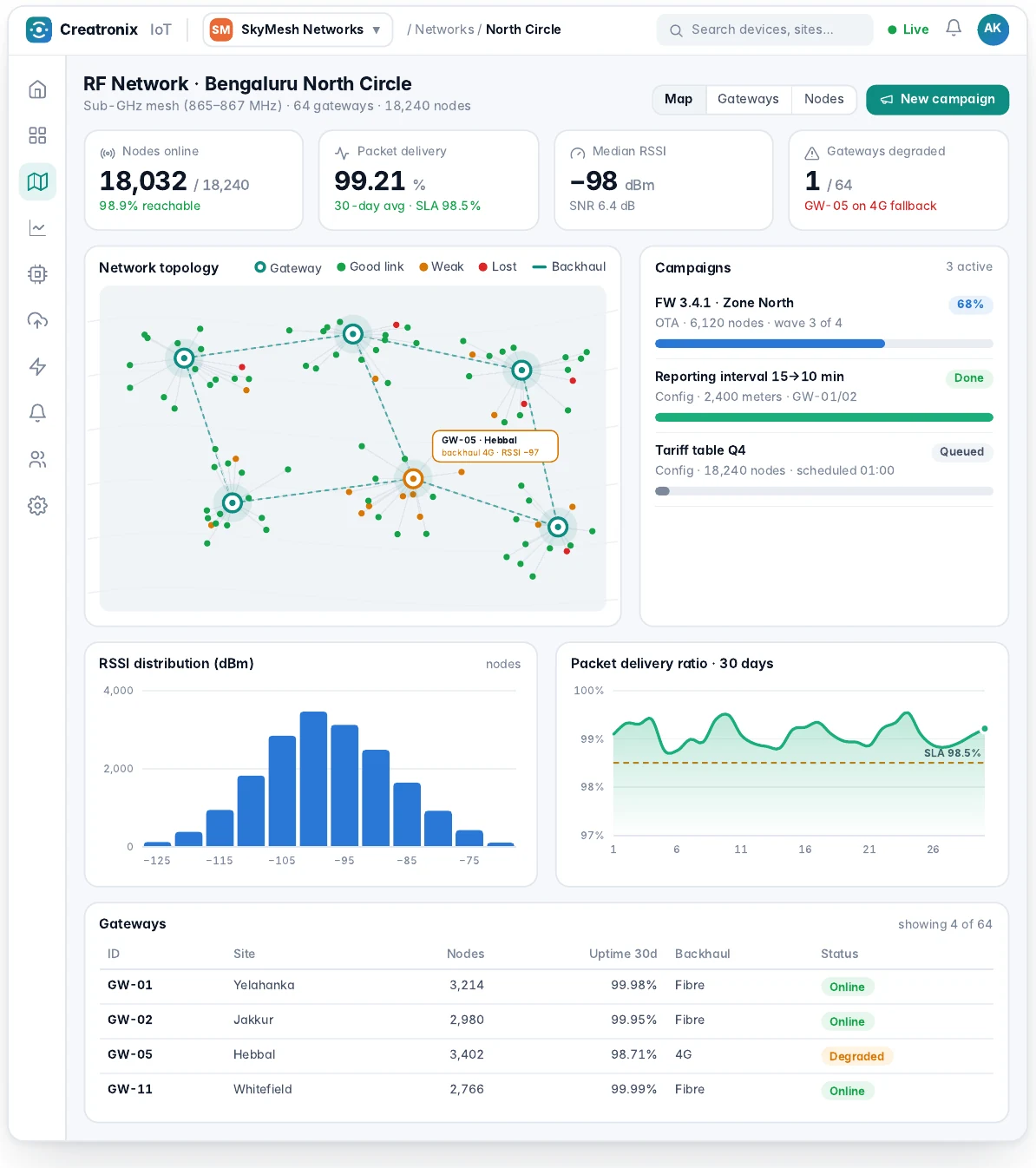Click the Uptime 30d column header
The height and width of the screenshot is (1168, 1036).
tap(623, 954)
